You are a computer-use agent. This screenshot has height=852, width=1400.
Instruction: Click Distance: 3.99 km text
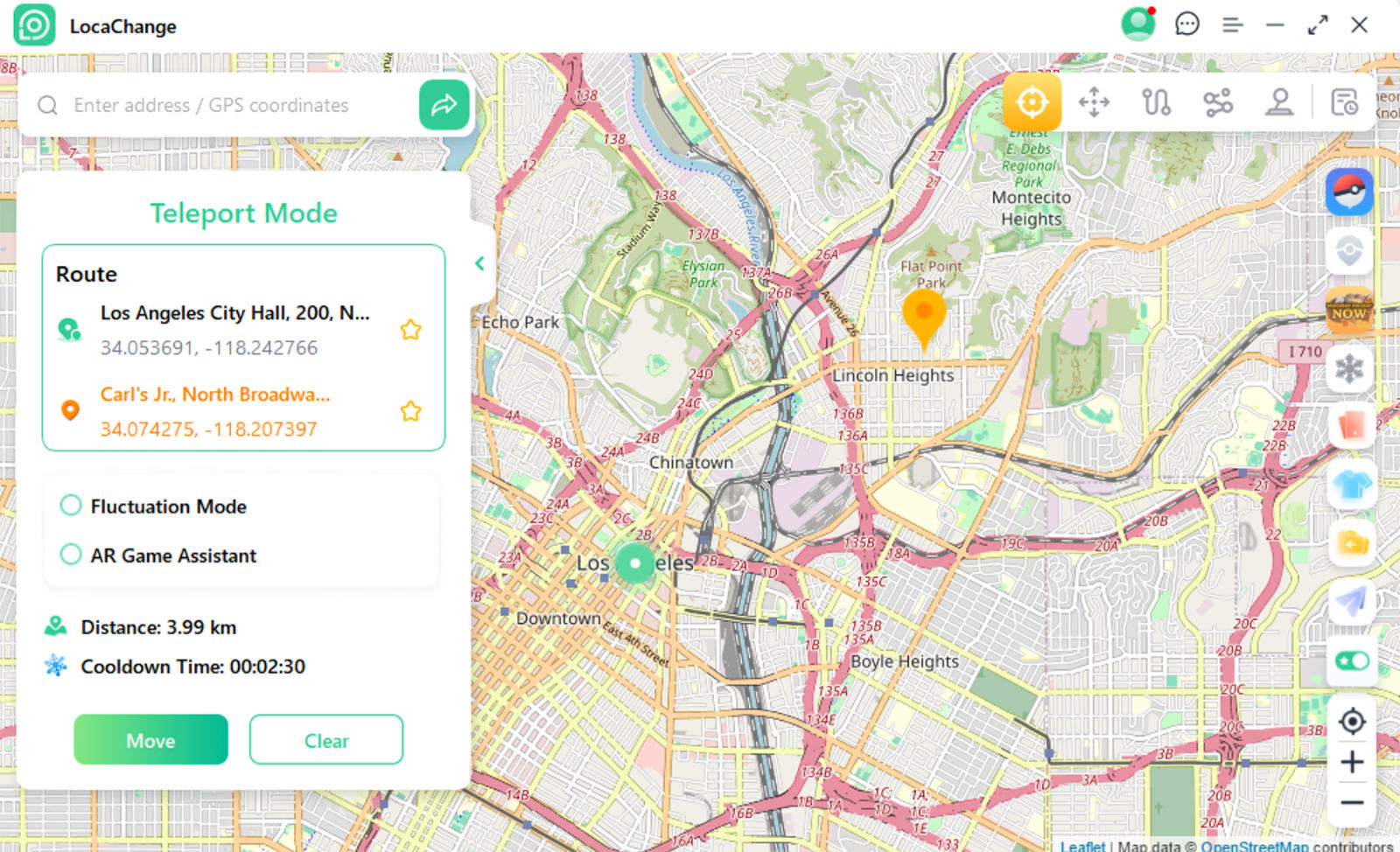pos(158,627)
